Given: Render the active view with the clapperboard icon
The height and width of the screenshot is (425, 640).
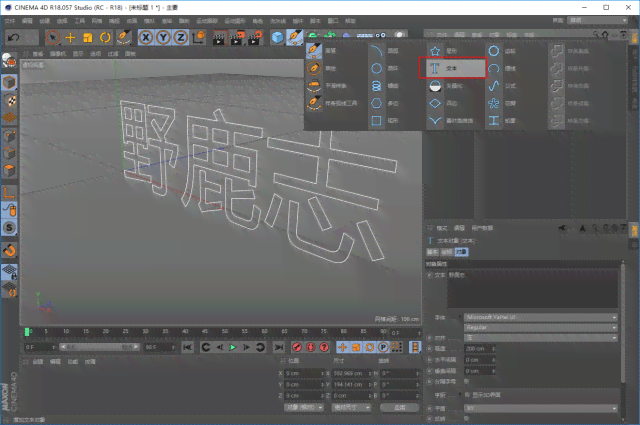Looking at the screenshot, I should pos(220,38).
